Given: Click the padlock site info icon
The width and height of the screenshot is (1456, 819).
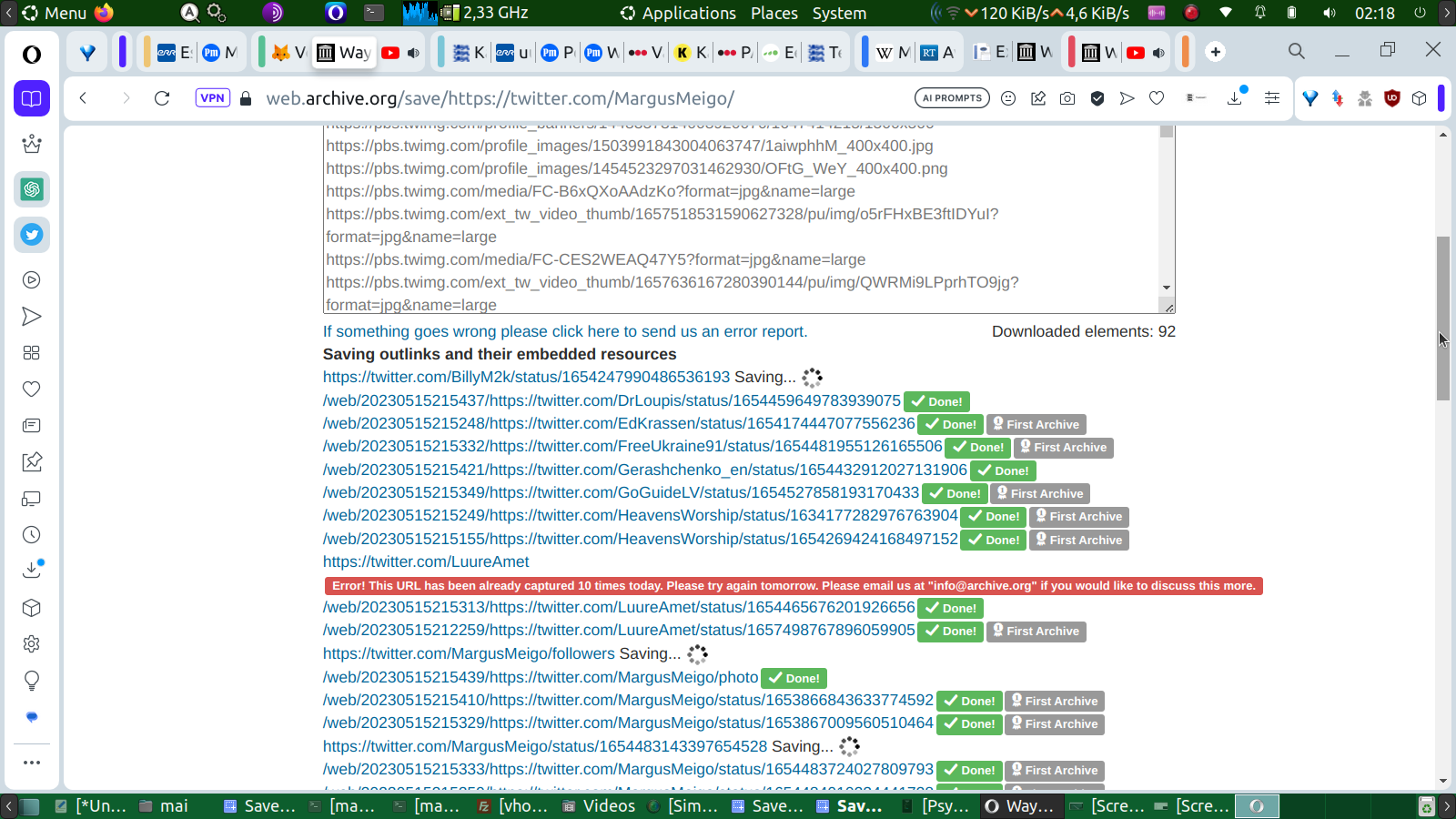Looking at the screenshot, I should point(245,98).
